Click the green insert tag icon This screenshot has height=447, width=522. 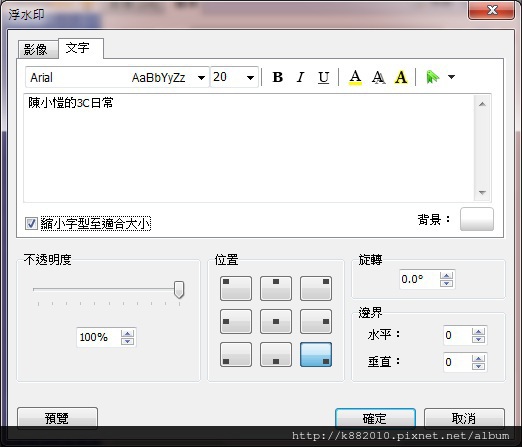coord(433,77)
